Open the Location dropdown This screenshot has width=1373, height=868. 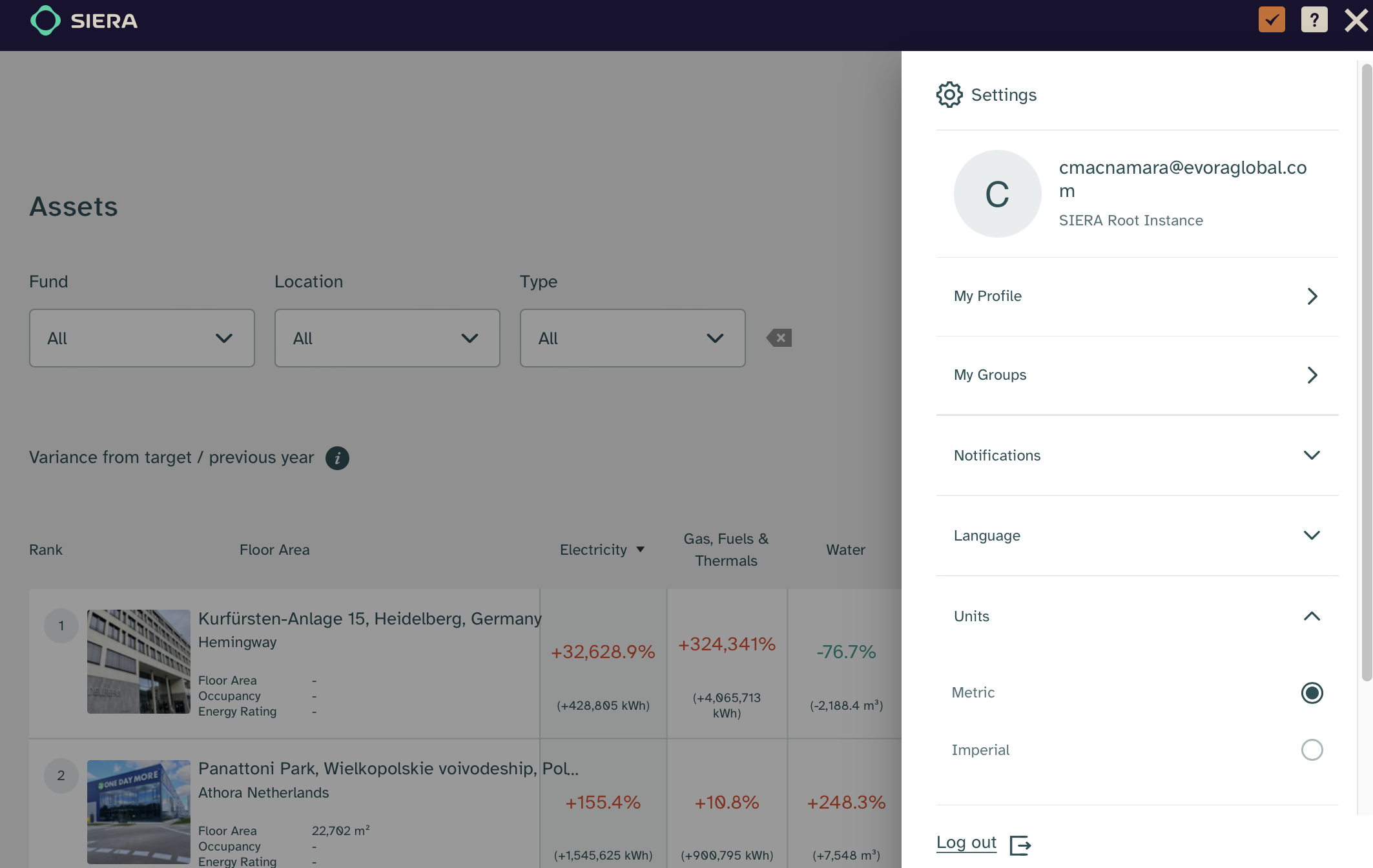[387, 338]
